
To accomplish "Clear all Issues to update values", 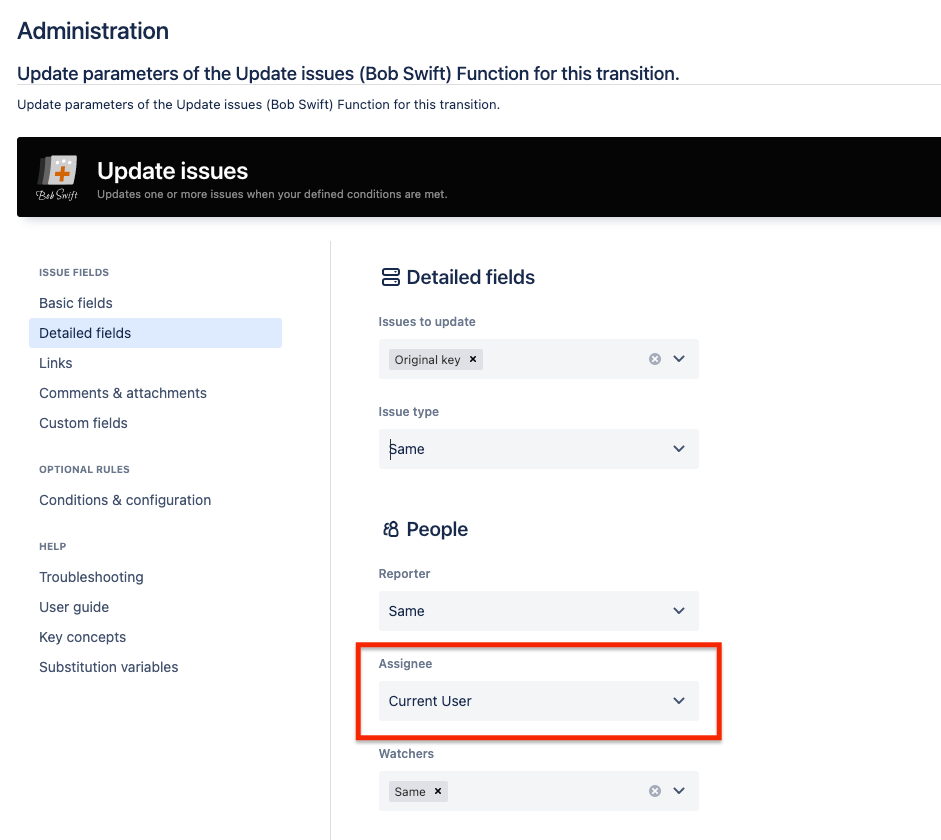I will coord(655,359).
